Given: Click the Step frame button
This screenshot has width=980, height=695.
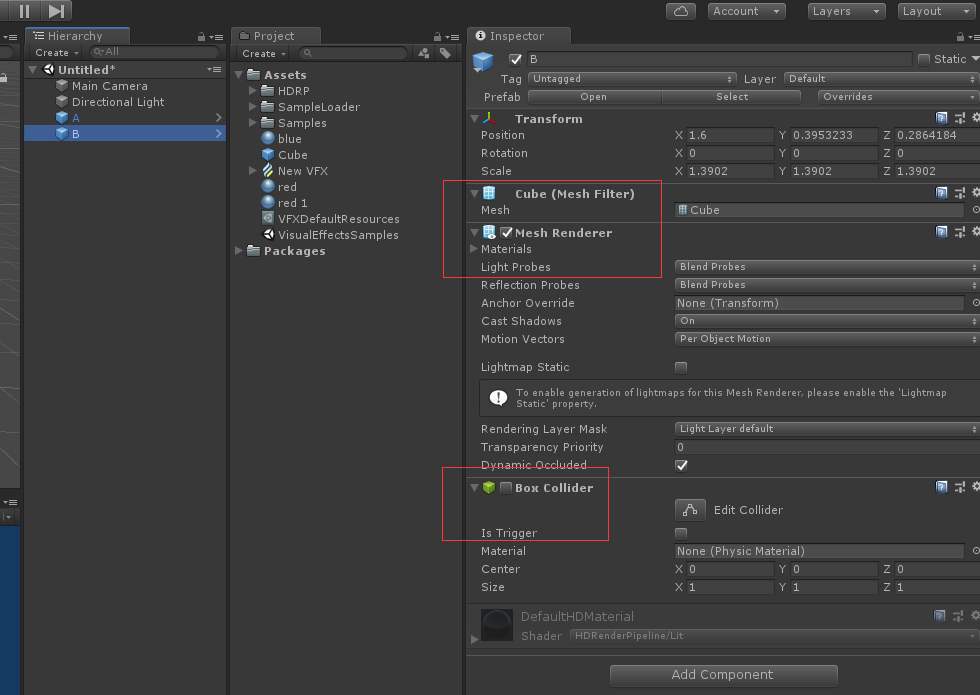Looking at the screenshot, I should (x=54, y=11).
